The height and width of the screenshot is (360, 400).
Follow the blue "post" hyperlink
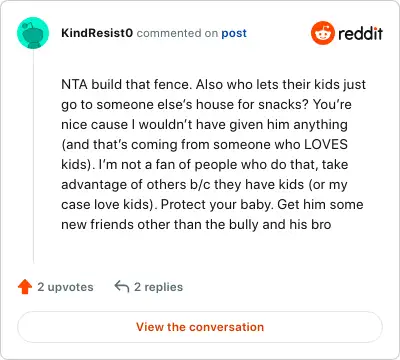[x=234, y=33]
